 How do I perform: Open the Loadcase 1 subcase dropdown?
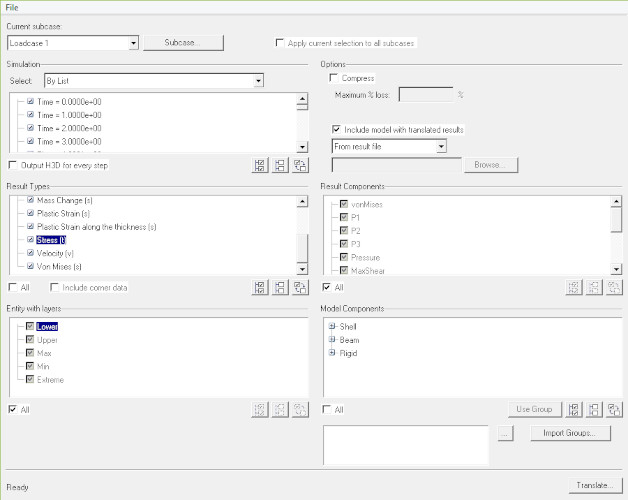coord(133,43)
